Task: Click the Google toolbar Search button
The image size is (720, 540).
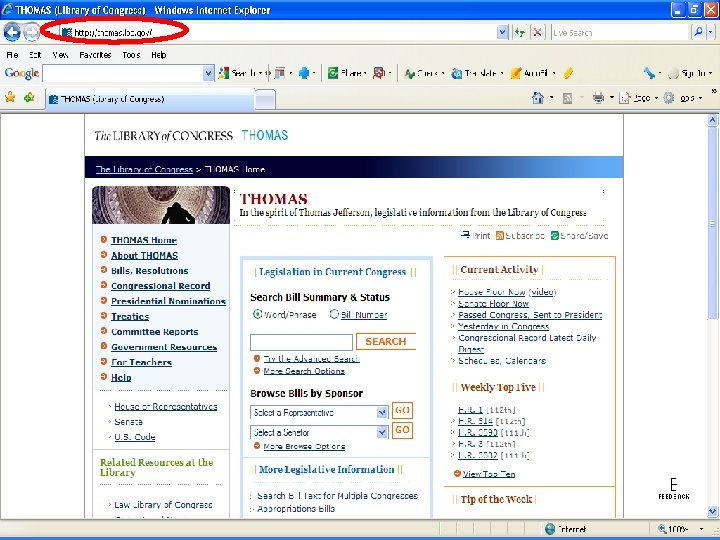Action: (237, 73)
